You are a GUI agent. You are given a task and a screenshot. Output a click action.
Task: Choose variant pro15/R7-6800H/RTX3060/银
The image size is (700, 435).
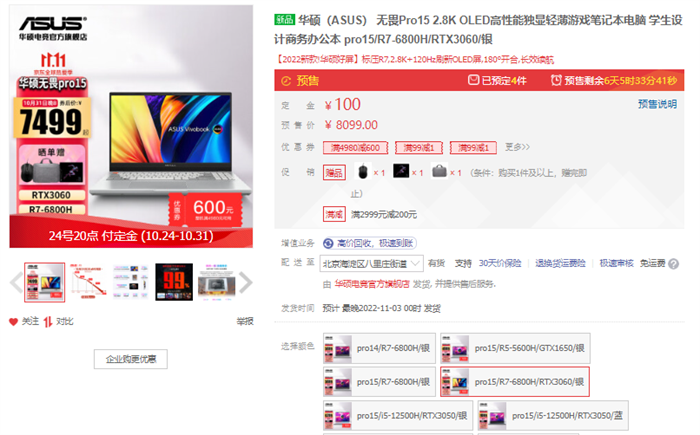coord(515,382)
